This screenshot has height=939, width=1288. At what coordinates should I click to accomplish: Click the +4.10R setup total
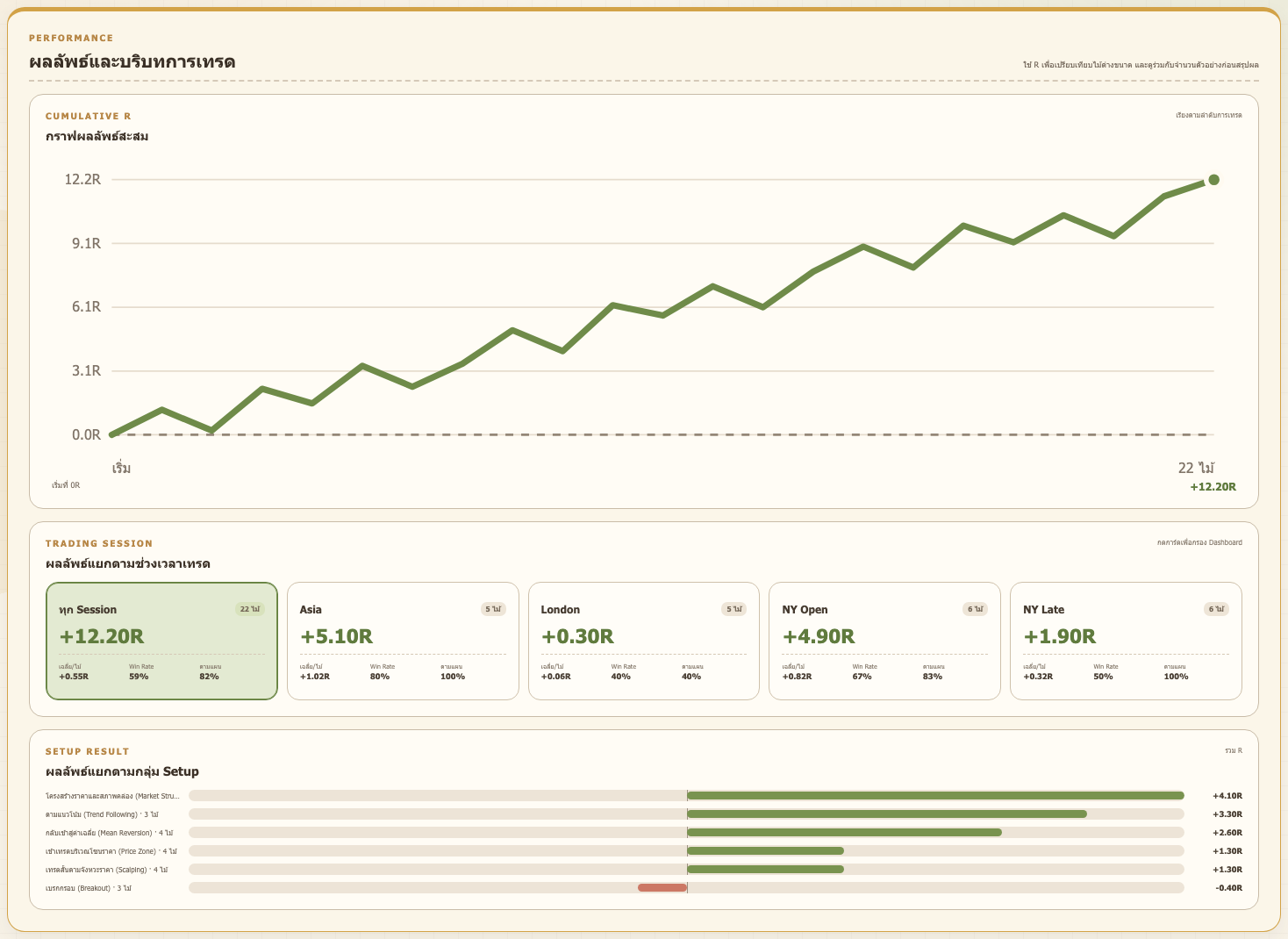click(x=1227, y=796)
